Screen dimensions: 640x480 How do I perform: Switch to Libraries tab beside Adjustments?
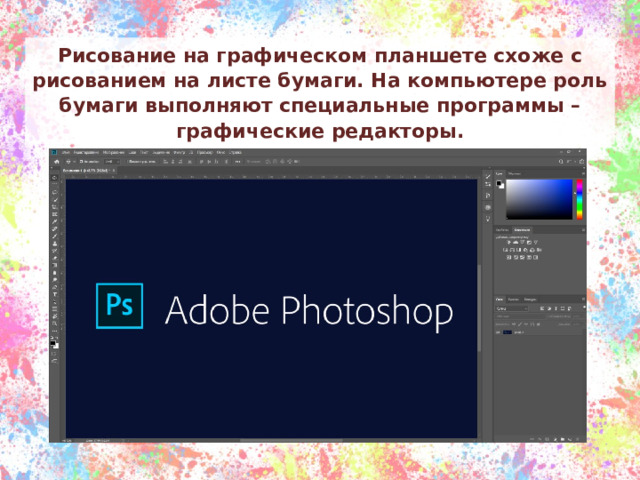click(x=502, y=230)
